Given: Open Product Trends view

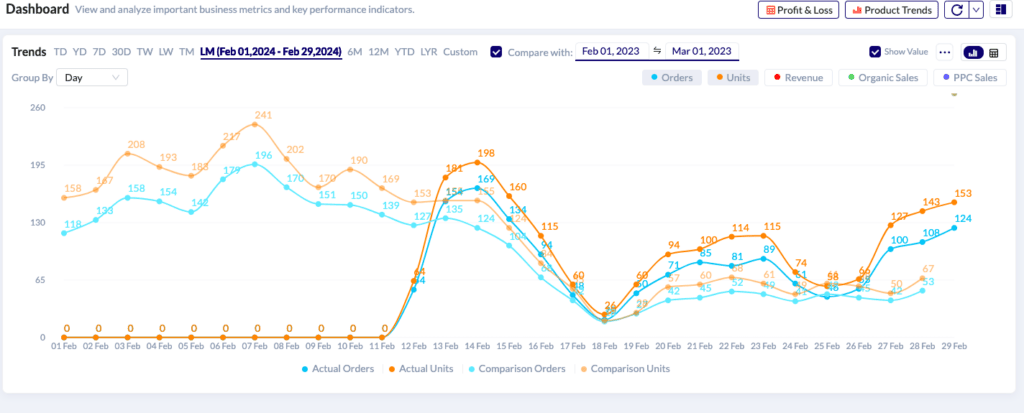Looking at the screenshot, I should 891,10.
